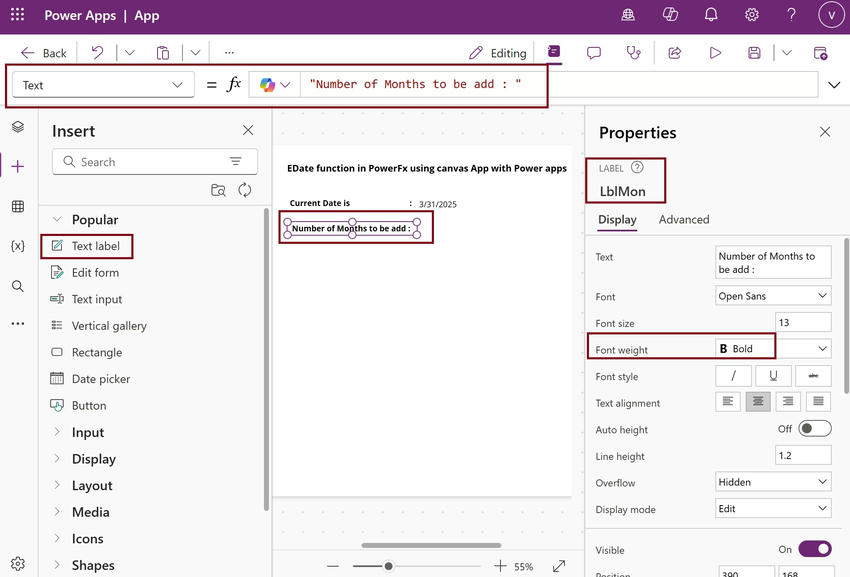Open the comments icon

(x=594, y=53)
